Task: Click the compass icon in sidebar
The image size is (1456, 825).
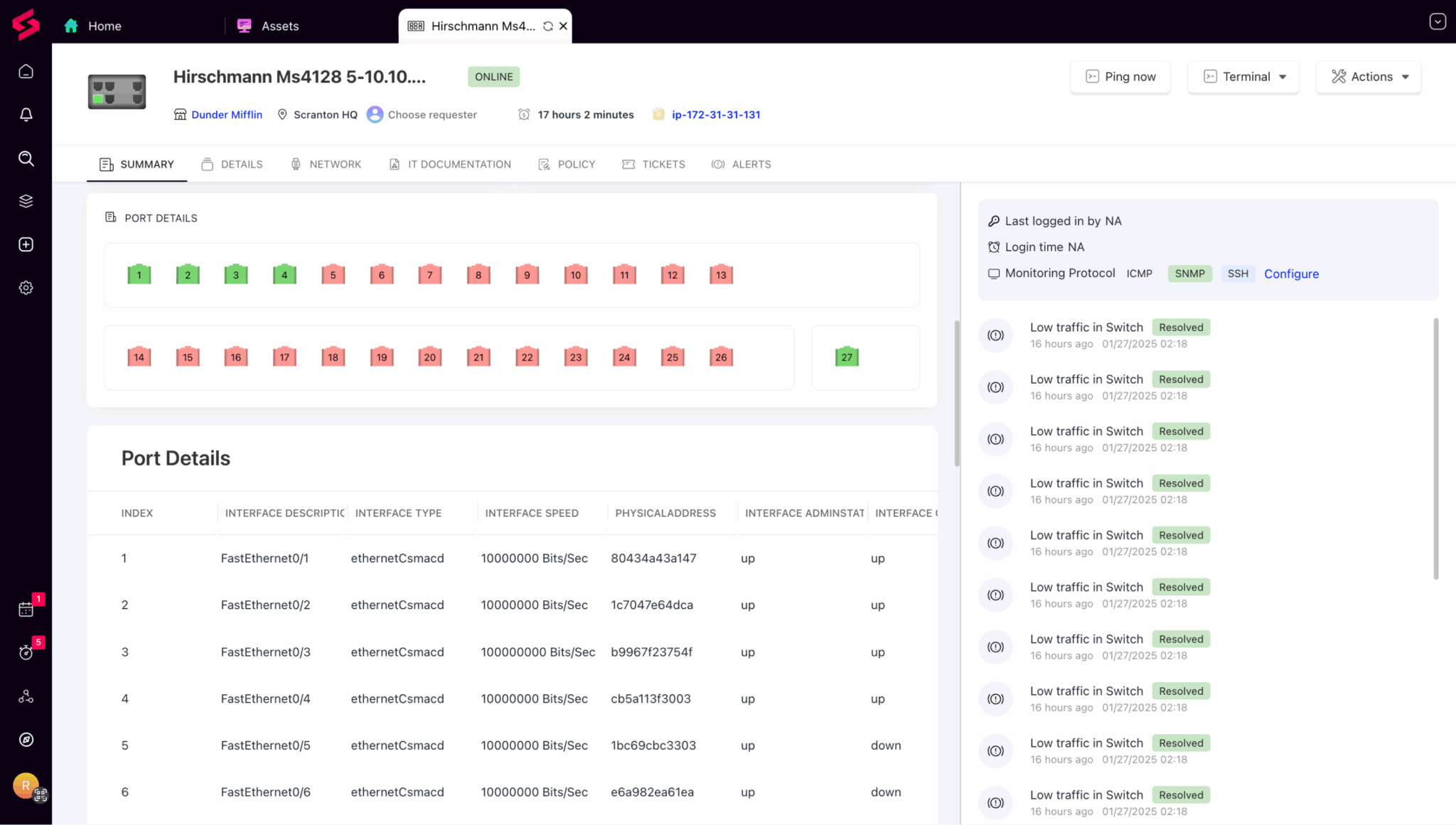Action: (26, 740)
